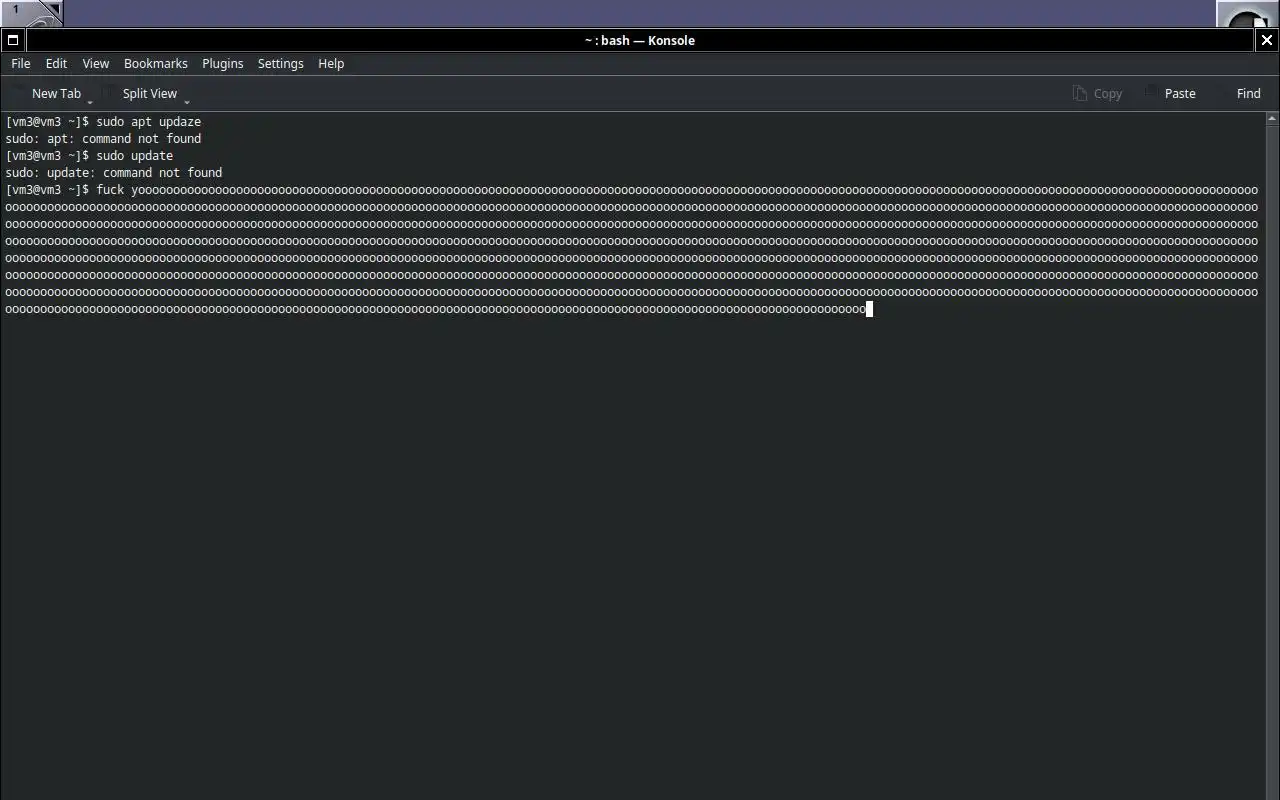Click the "sudo: apt: command not found" output

point(103,138)
